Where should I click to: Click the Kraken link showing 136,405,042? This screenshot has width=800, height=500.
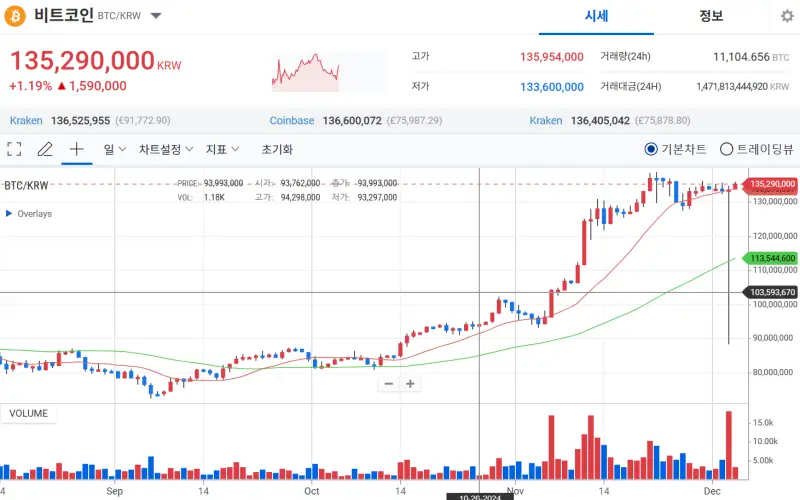point(545,121)
